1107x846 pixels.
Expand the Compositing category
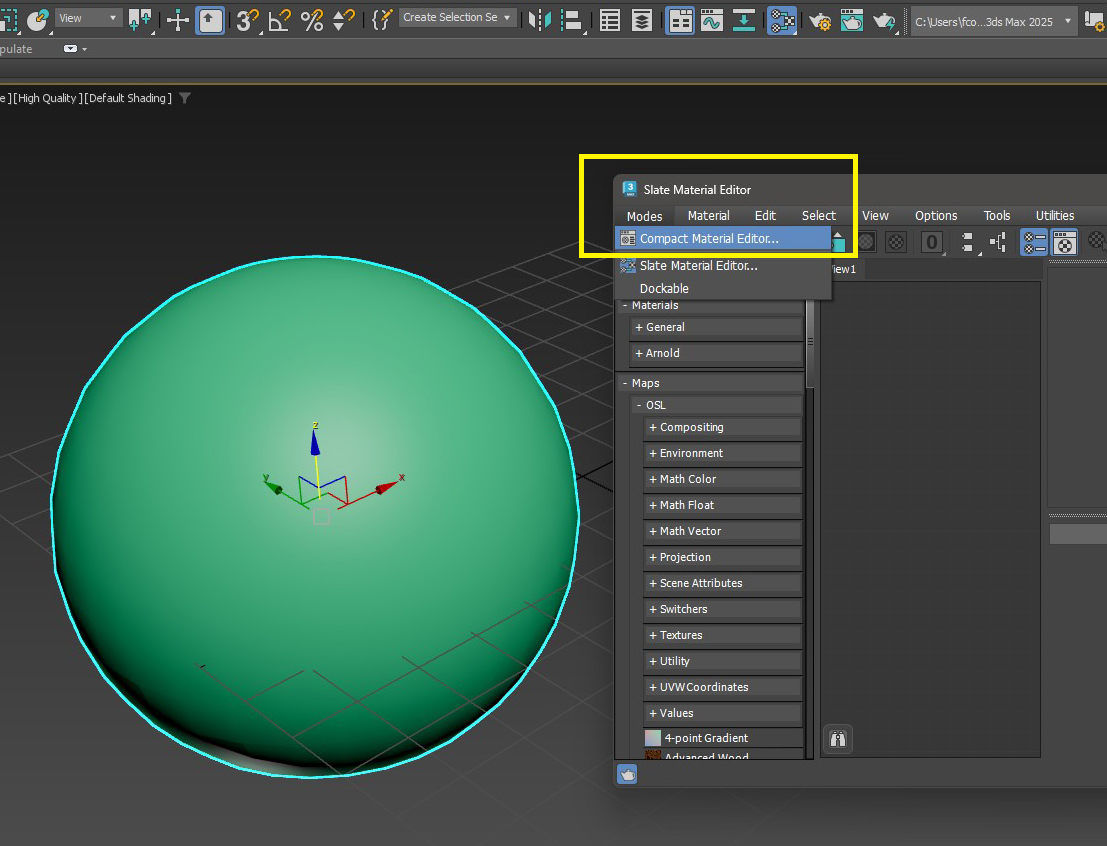click(723, 427)
